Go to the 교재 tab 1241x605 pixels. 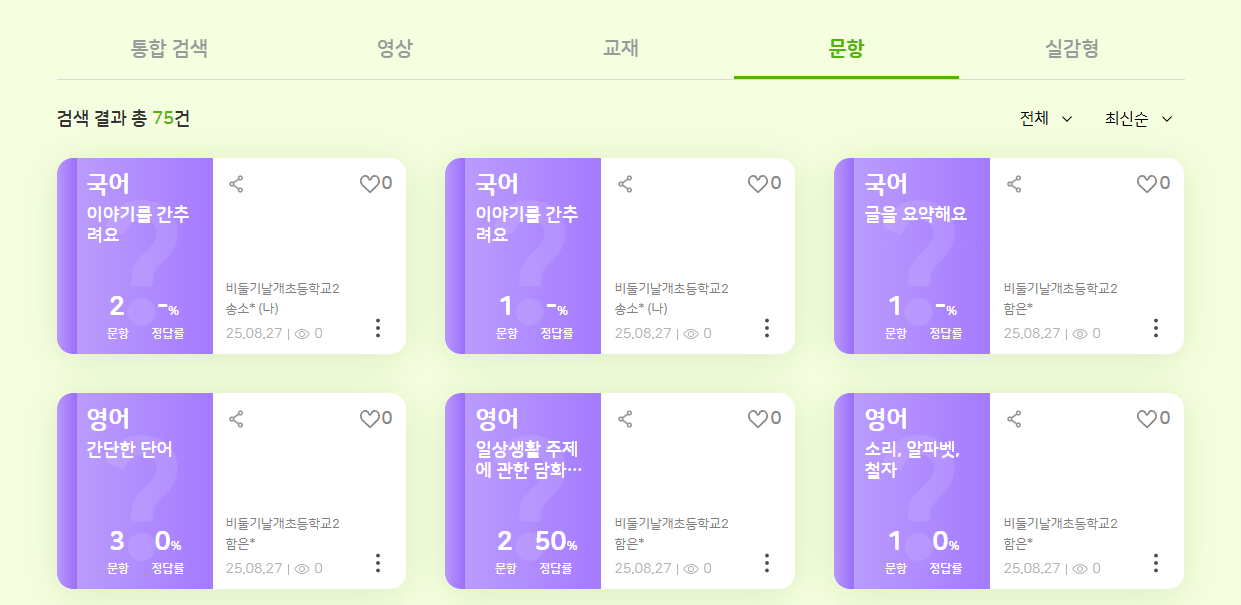[x=621, y=48]
